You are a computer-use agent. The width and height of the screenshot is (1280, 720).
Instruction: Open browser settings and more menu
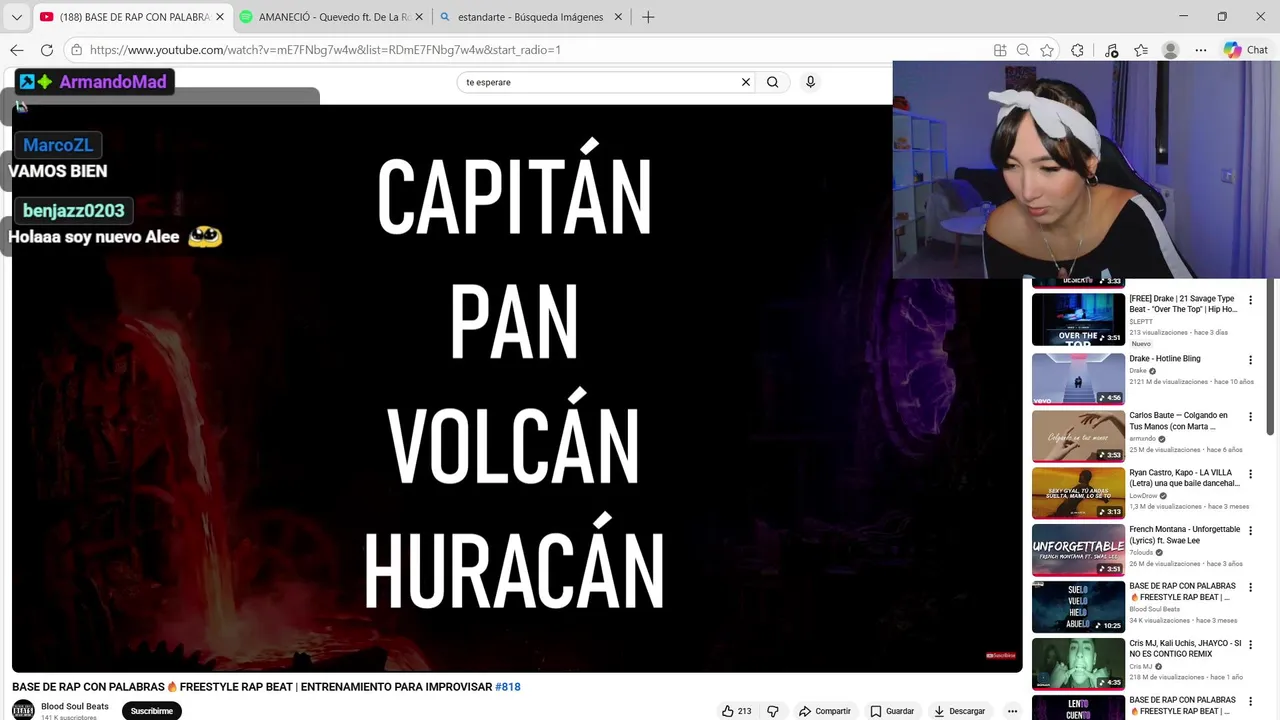pyautogui.click(x=1201, y=50)
